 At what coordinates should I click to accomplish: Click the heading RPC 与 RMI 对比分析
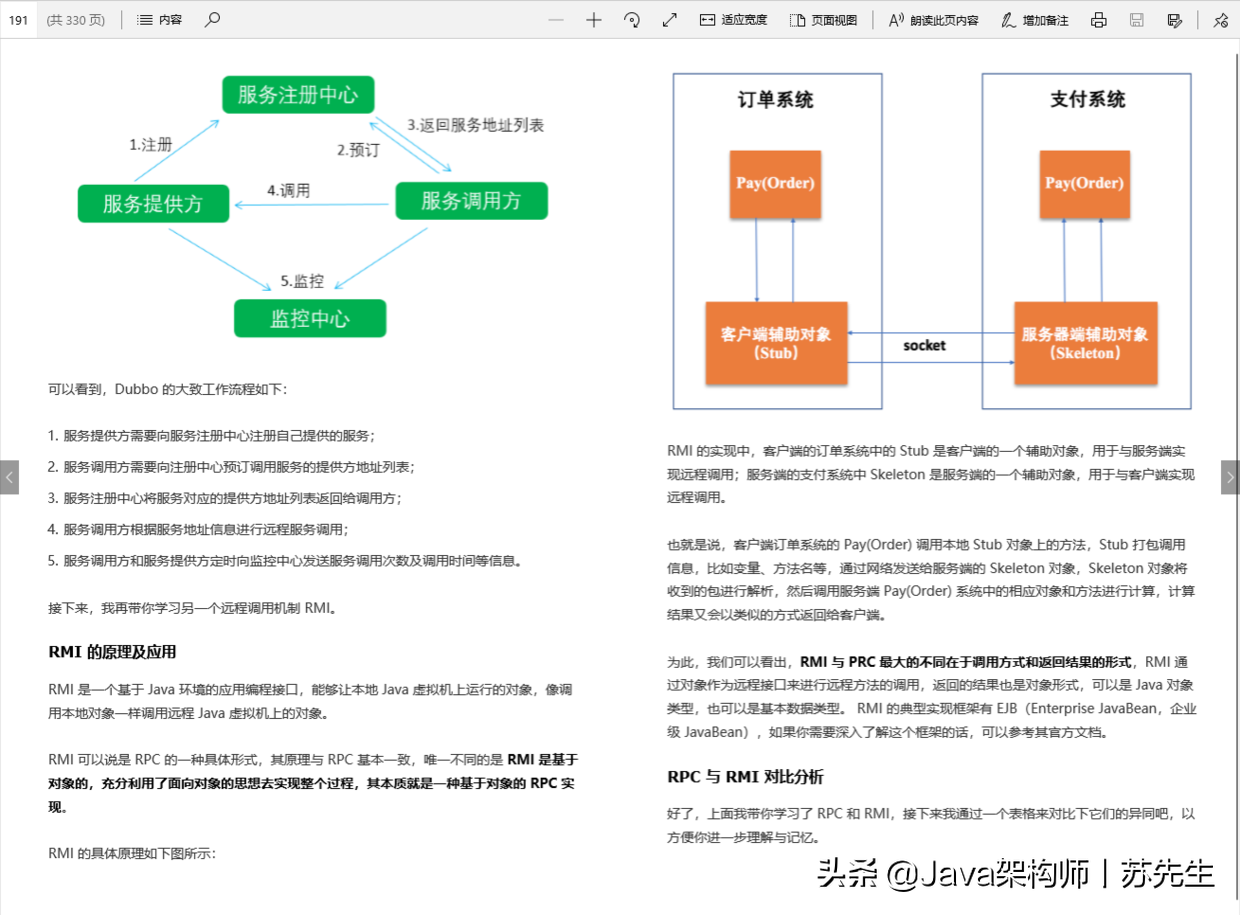[x=745, y=777]
